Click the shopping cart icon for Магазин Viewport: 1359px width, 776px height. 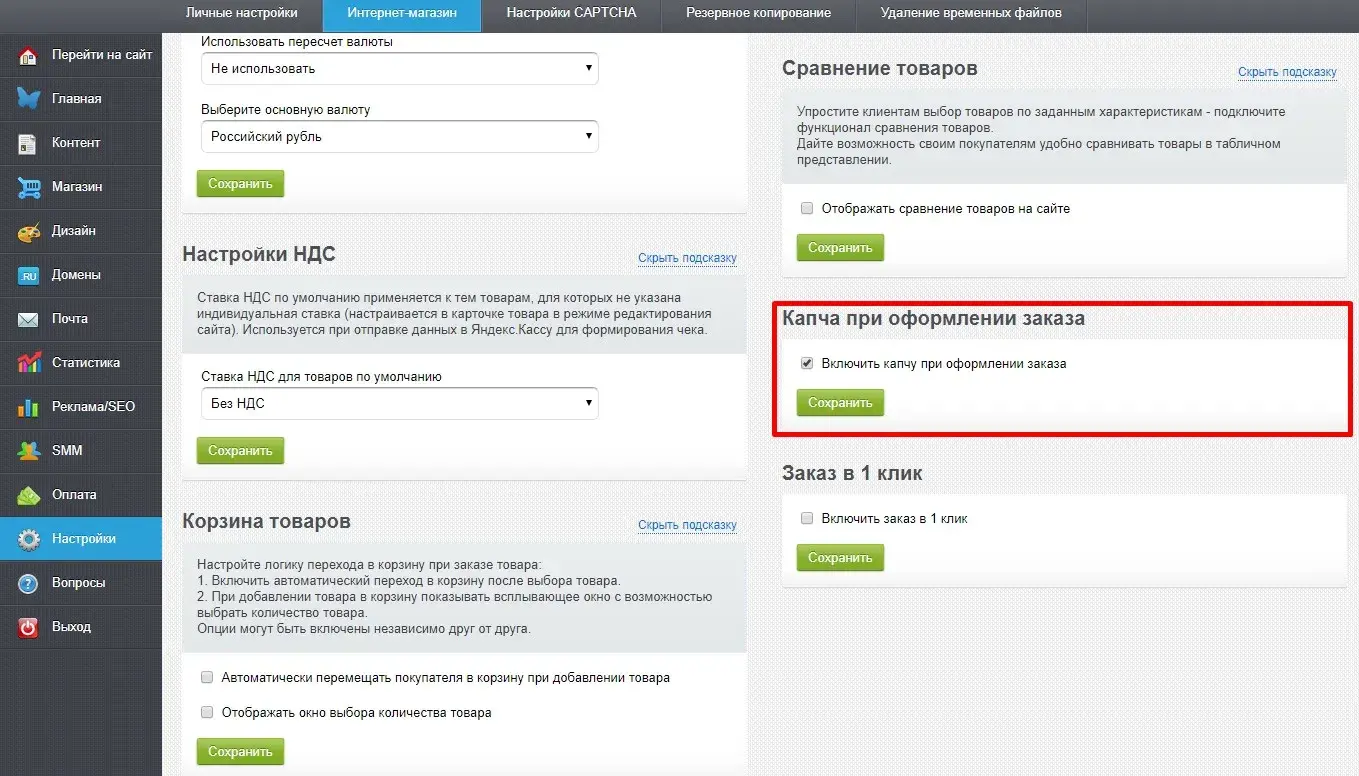point(28,187)
